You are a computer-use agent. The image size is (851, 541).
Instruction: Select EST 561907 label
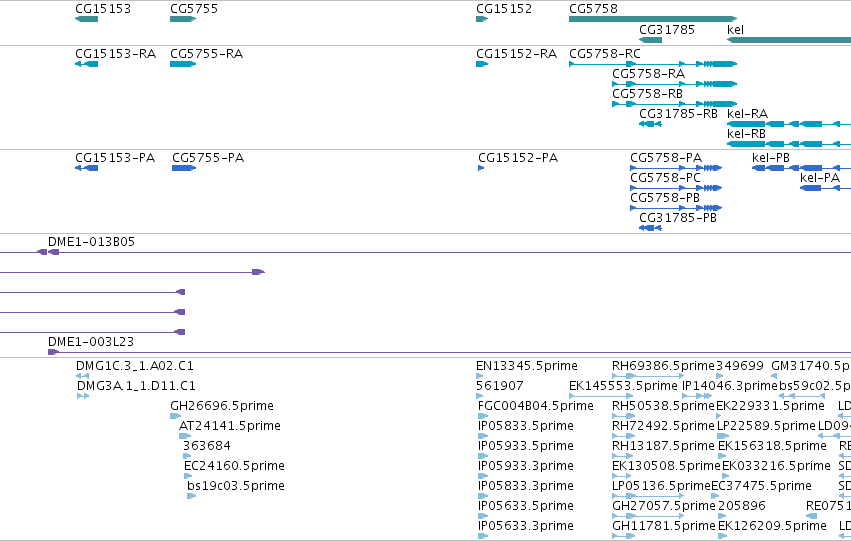click(500, 386)
